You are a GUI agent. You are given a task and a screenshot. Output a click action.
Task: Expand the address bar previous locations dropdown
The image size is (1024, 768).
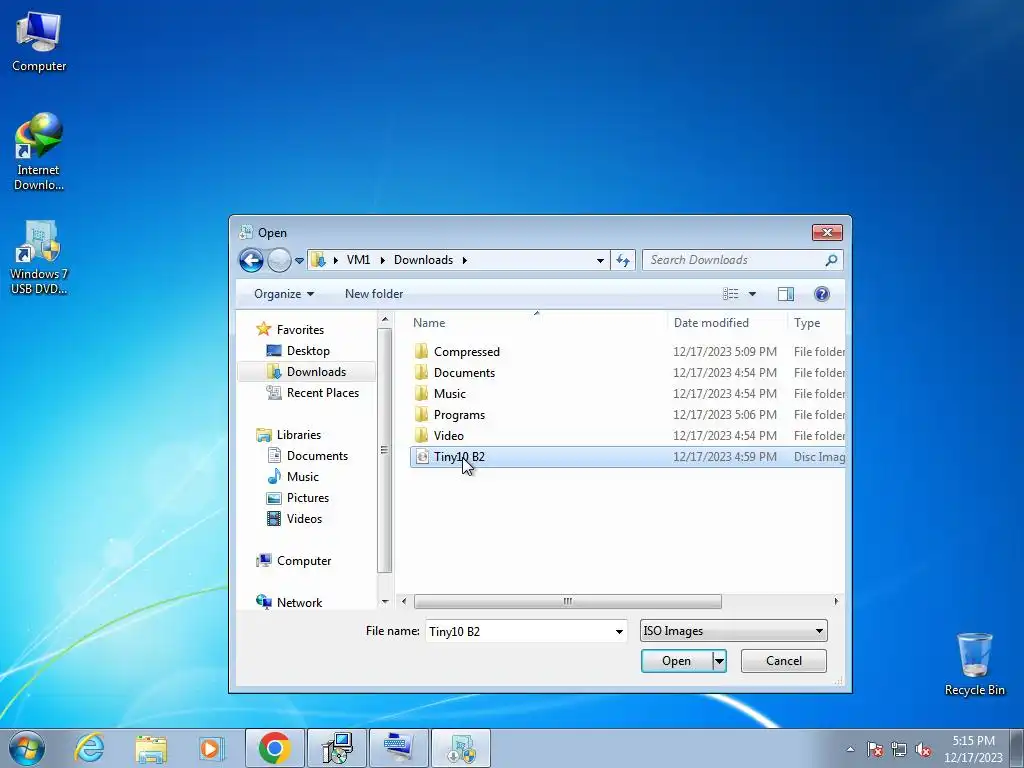[600, 261]
